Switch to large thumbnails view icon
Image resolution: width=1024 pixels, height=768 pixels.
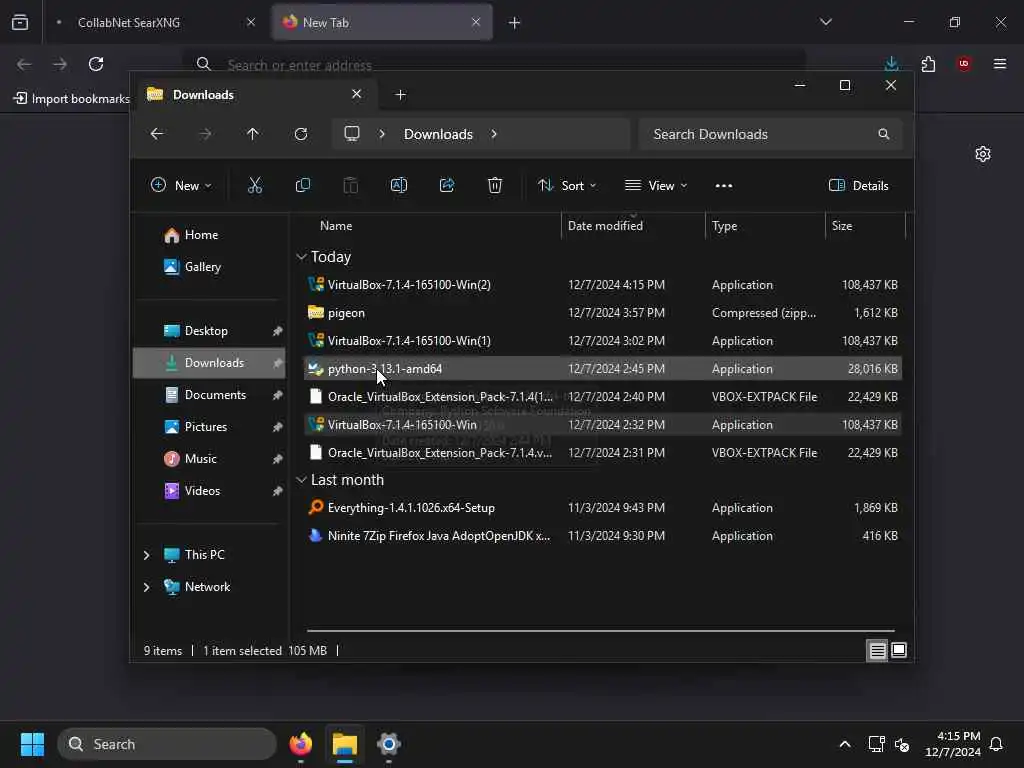[899, 650]
